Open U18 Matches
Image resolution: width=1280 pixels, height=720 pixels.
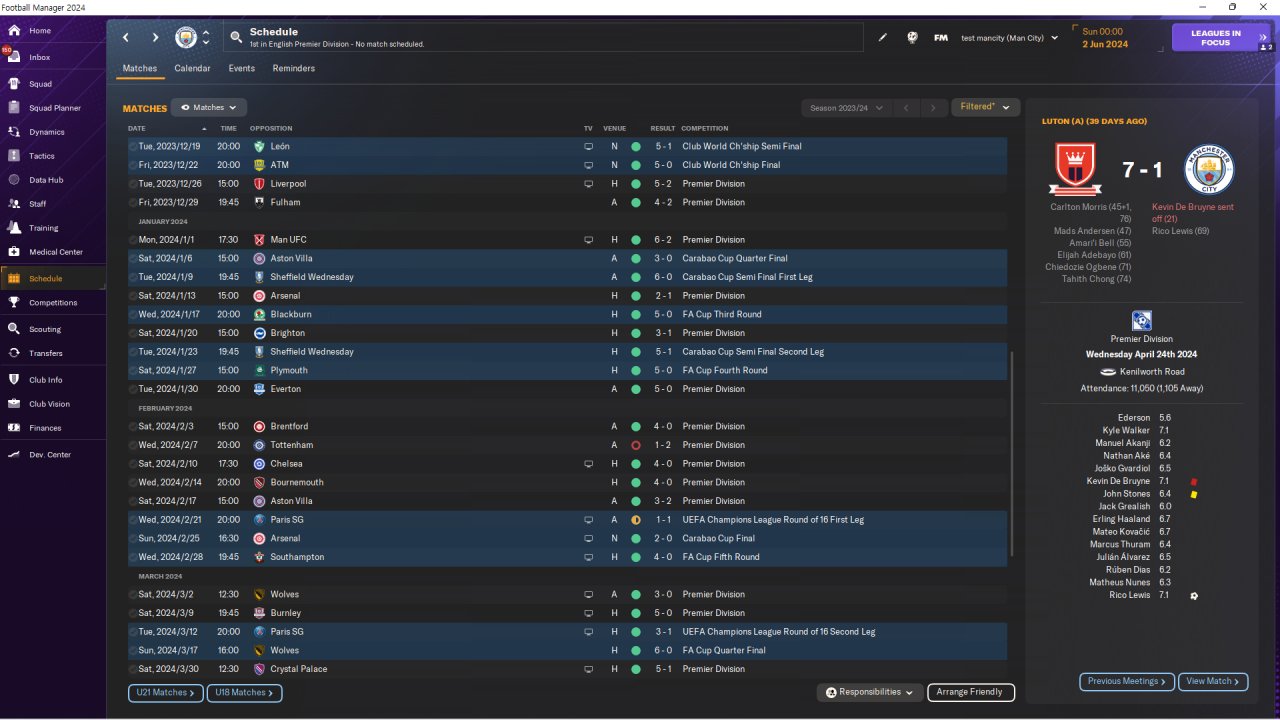point(245,692)
